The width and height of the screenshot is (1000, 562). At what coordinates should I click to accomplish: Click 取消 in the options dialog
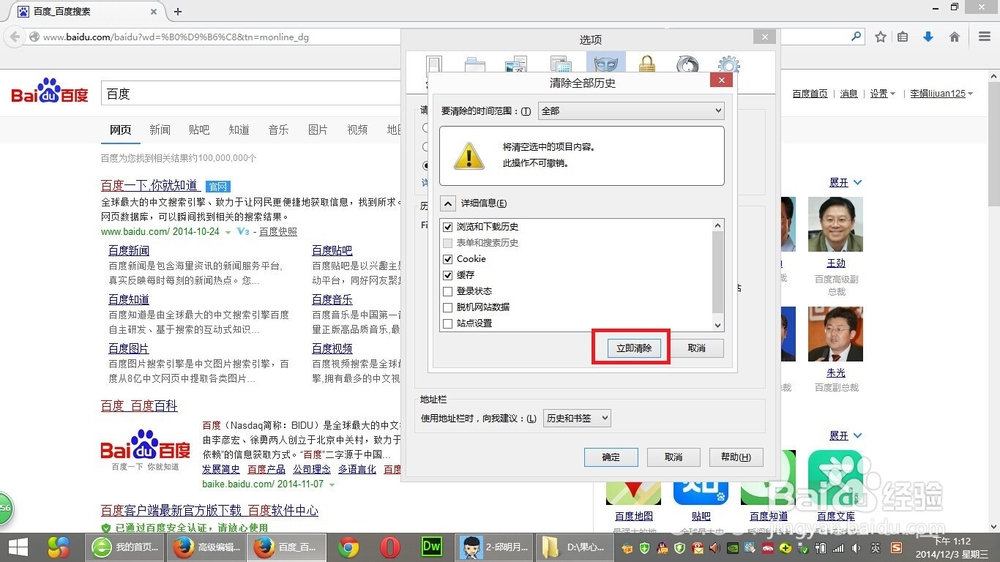(673, 457)
